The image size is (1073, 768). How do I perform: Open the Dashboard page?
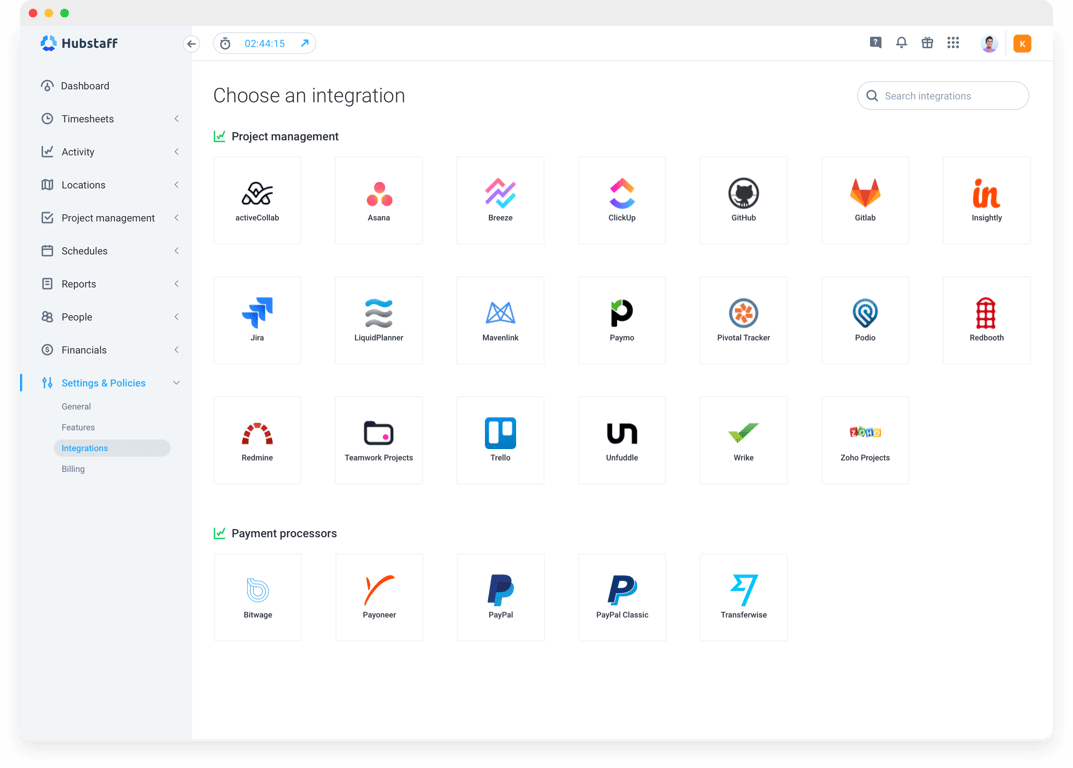[85, 85]
